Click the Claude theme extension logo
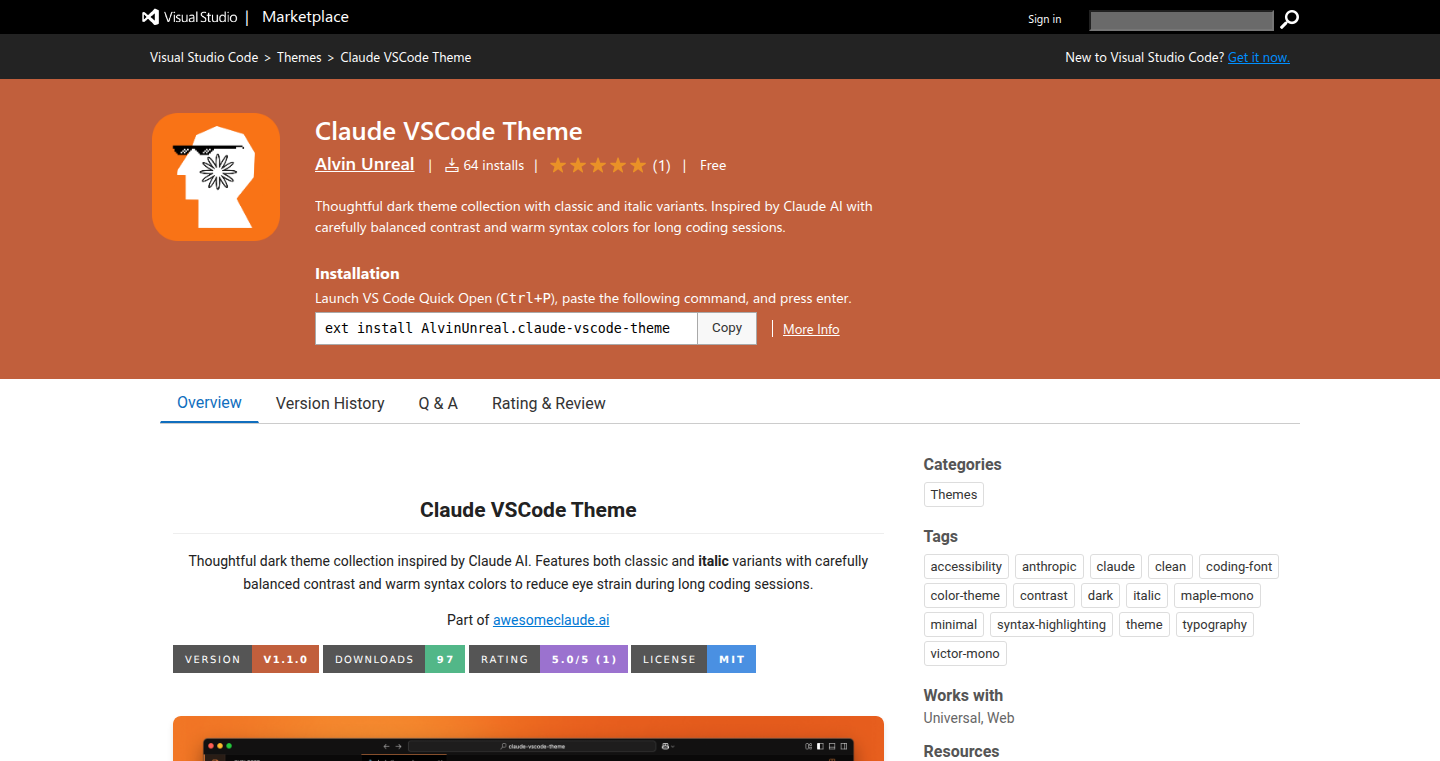 [216, 177]
